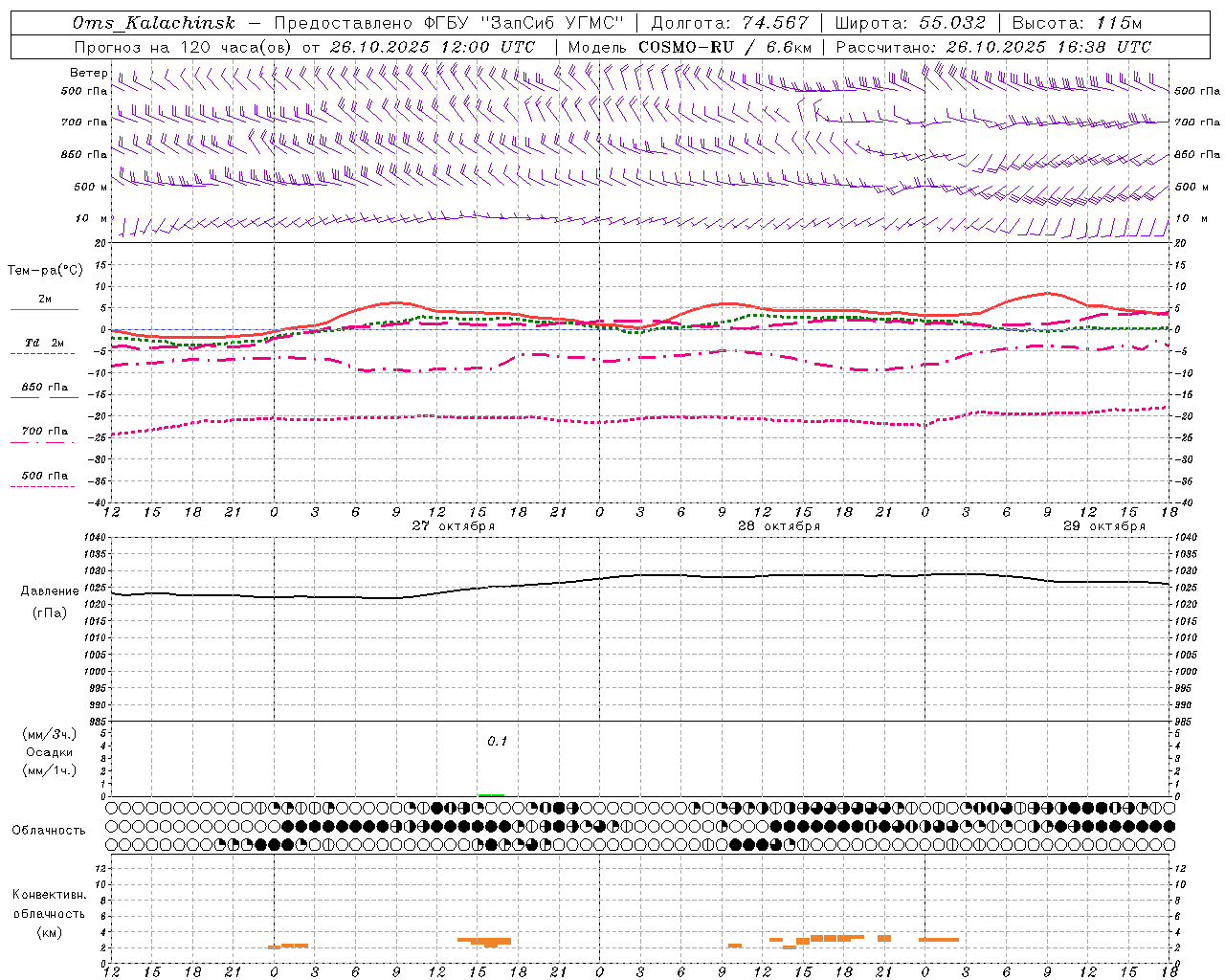Click the computed timestamp Рассчитано: 26.10.2025 16:38 UTC
Image resolution: width=1225 pixels, height=980 pixels.
click(993, 47)
